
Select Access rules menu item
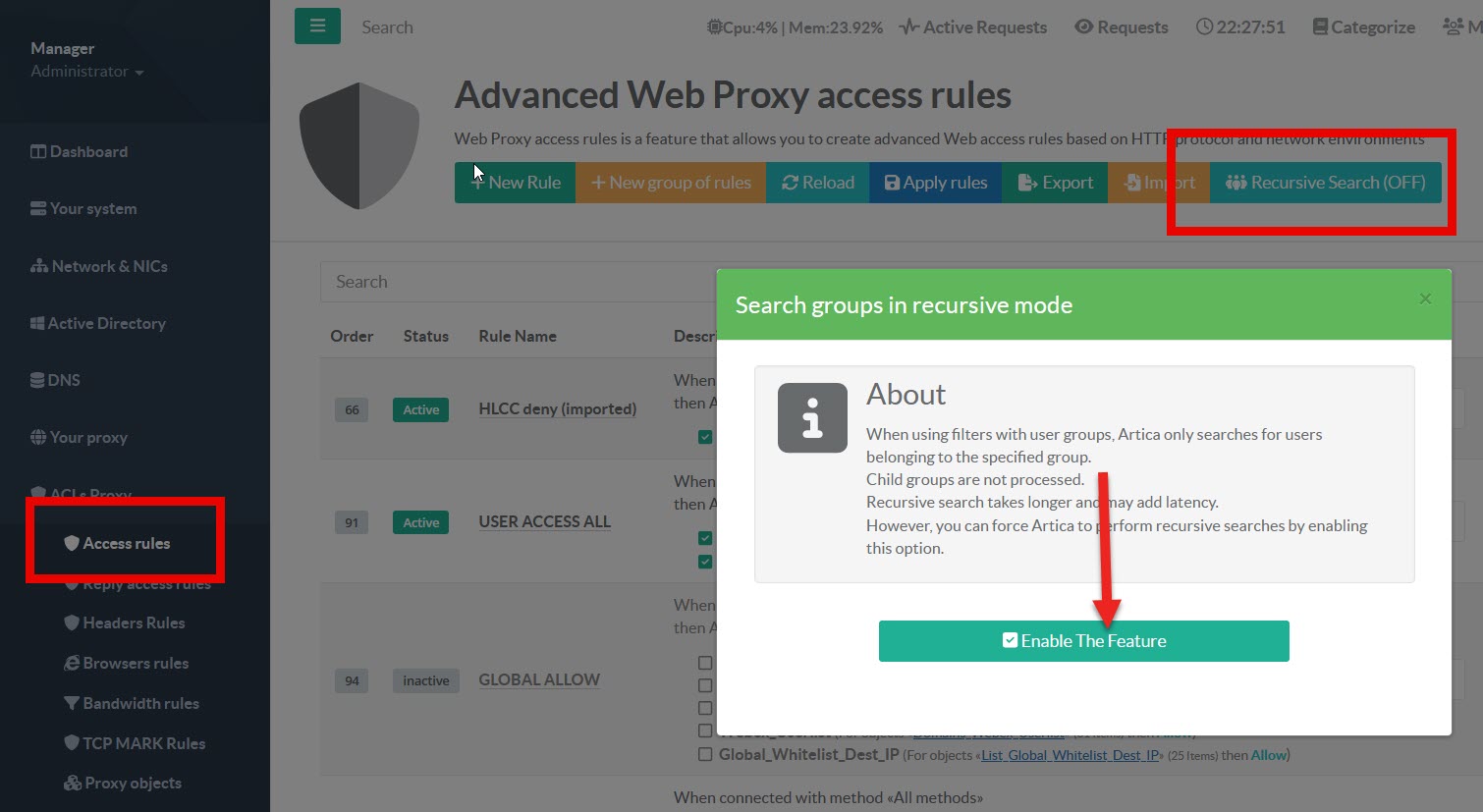pos(126,543)
